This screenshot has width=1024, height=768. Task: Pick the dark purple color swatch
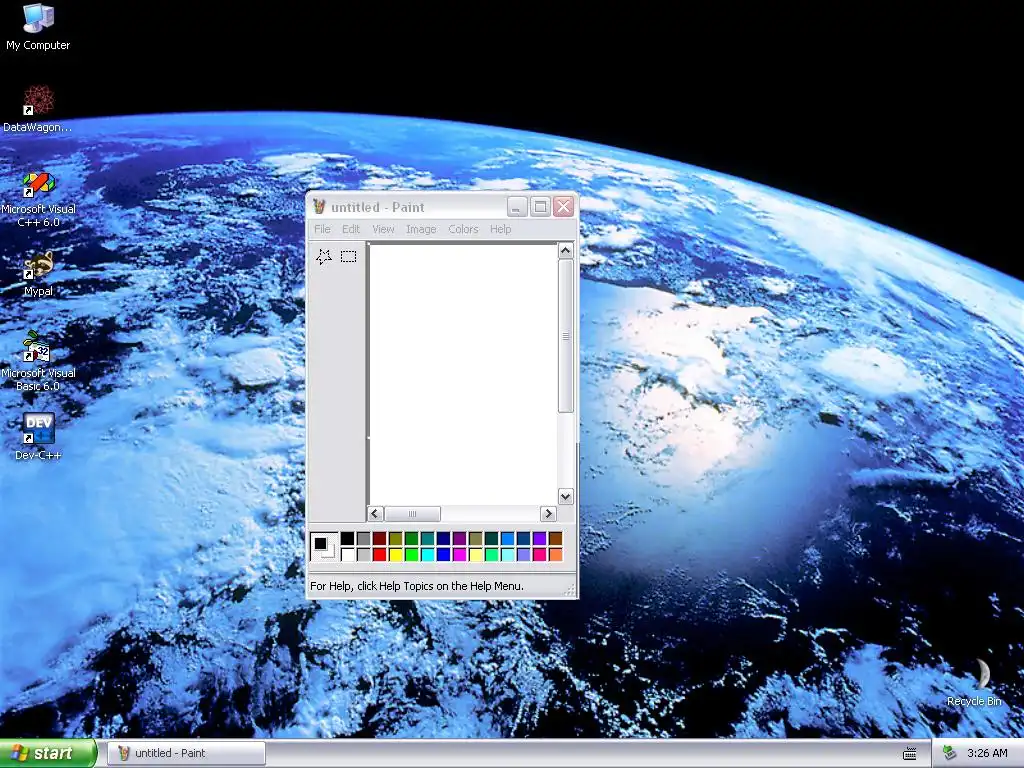coord(460,539)
